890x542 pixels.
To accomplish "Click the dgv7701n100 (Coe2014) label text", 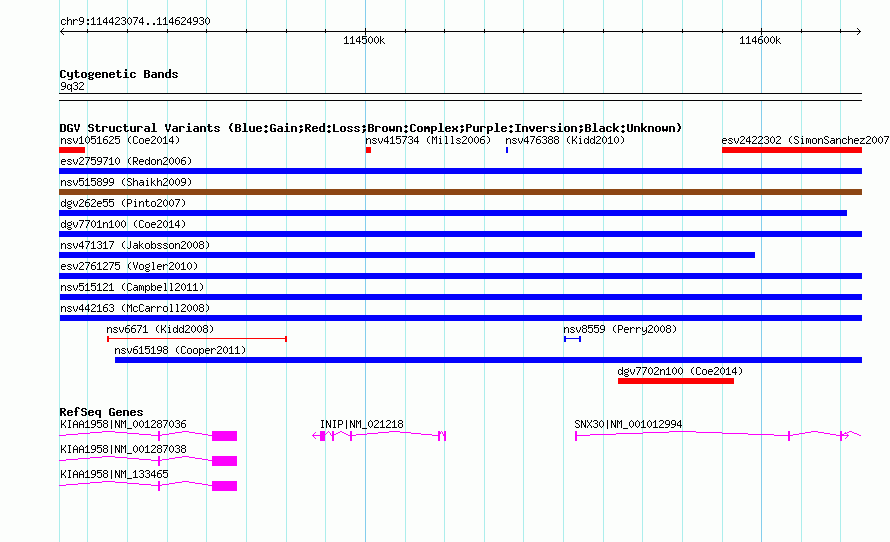I will (x=123, y=224).
